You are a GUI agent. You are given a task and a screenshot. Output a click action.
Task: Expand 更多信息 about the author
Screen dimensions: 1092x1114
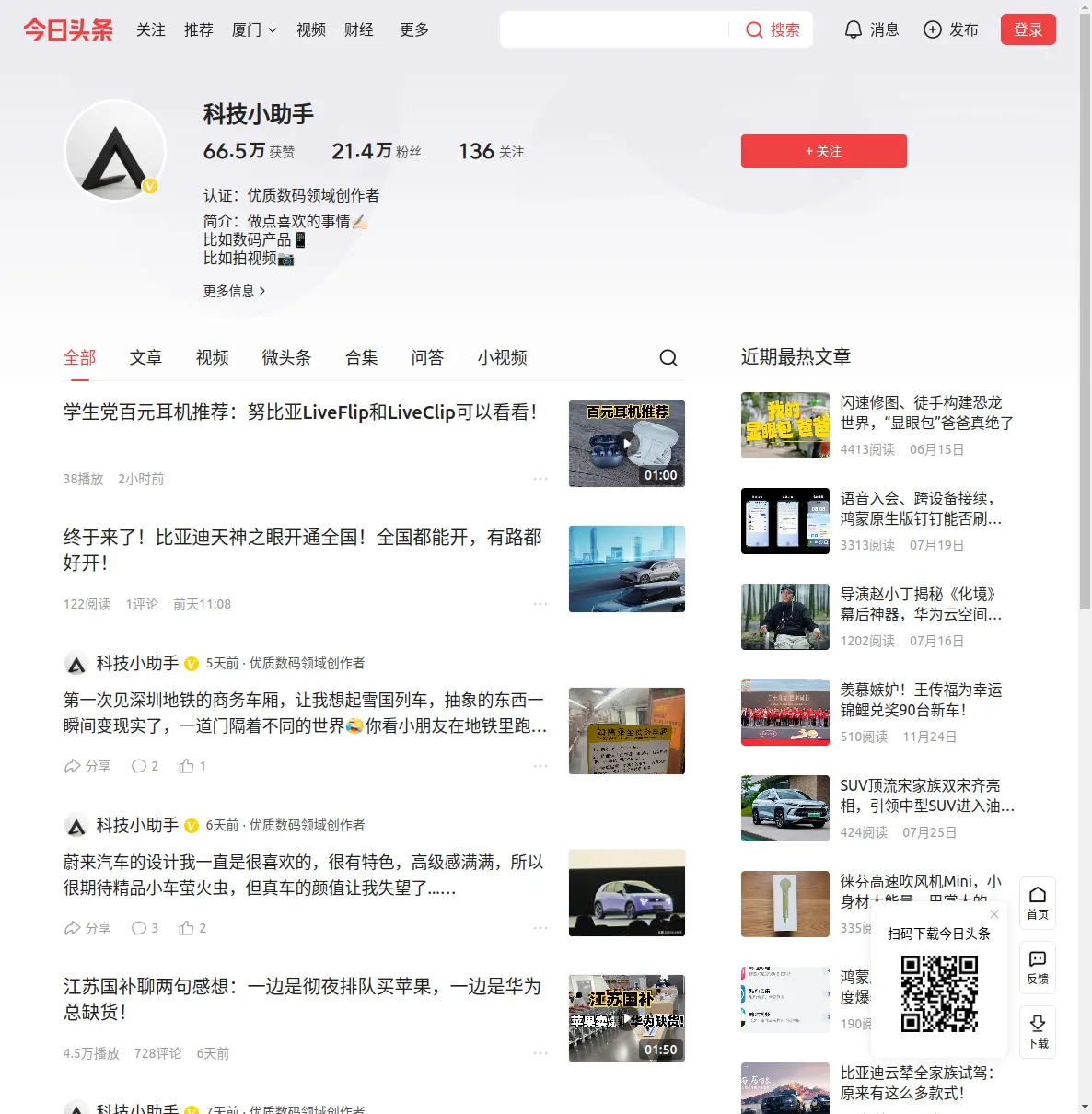tap(235, 291)
